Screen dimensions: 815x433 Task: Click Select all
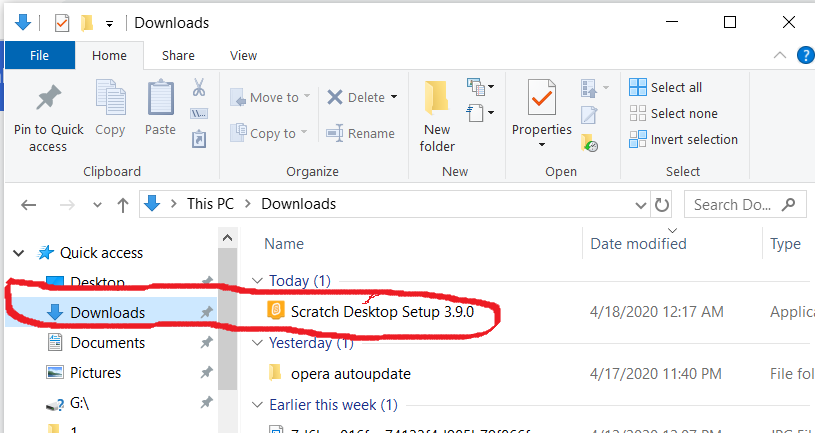pyautogui.click(x=665, y=87)
